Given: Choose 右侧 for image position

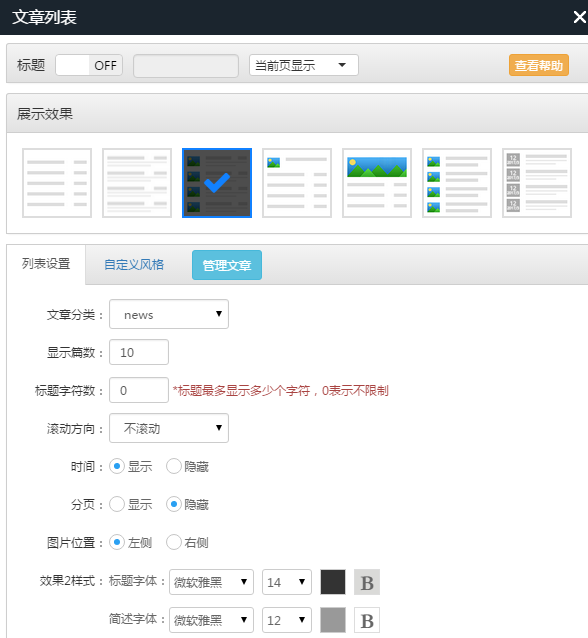Looking at the screenshot, I should tap(174, 542).
